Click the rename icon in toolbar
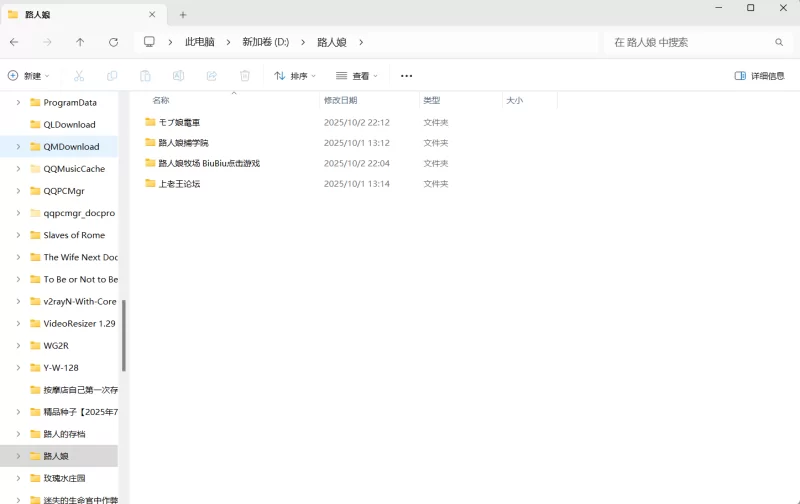This screenshot has height=504, width=800. click(179, 76)
